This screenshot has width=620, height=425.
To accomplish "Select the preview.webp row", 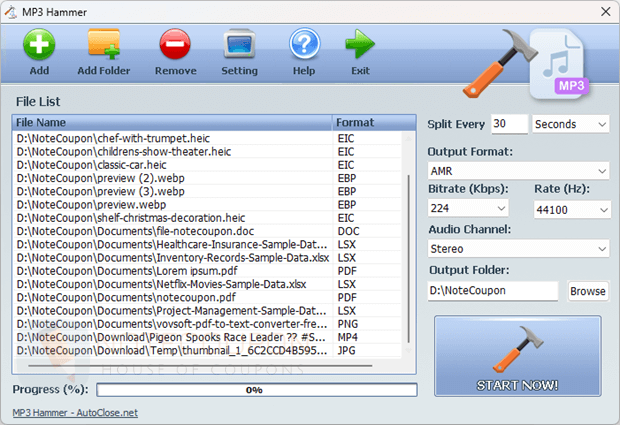I will tap(208, 204).
